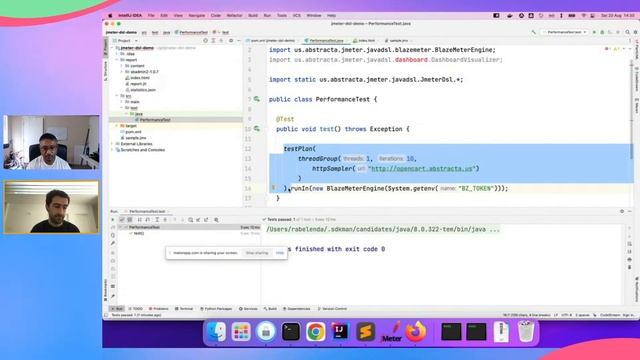Open the run configuration dropdown PerformanceTest.test
Image resolution: width=640 pixels, height=360 pixels.
tap(564, 32)
